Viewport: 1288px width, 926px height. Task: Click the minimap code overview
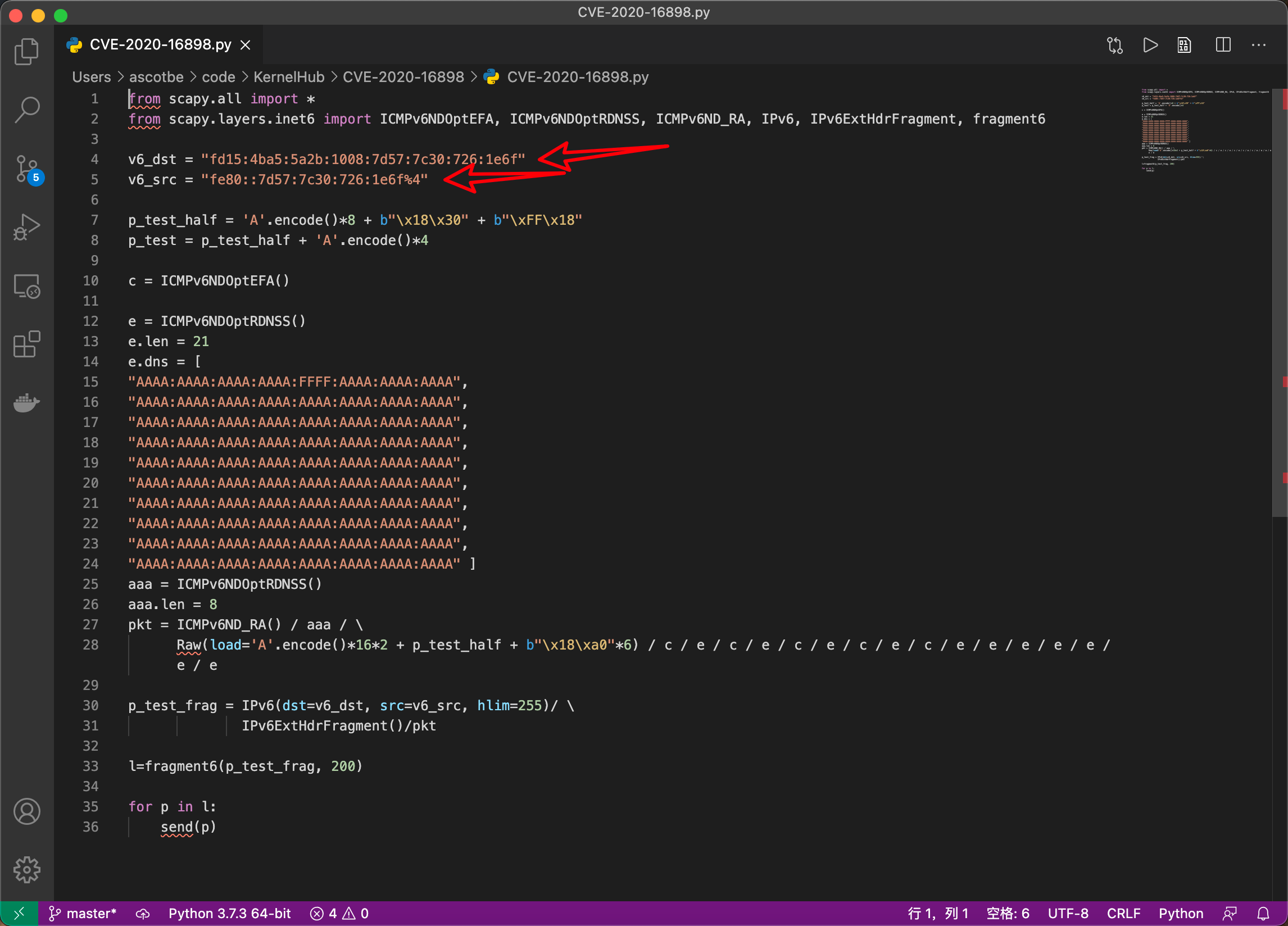point(1205,130)
